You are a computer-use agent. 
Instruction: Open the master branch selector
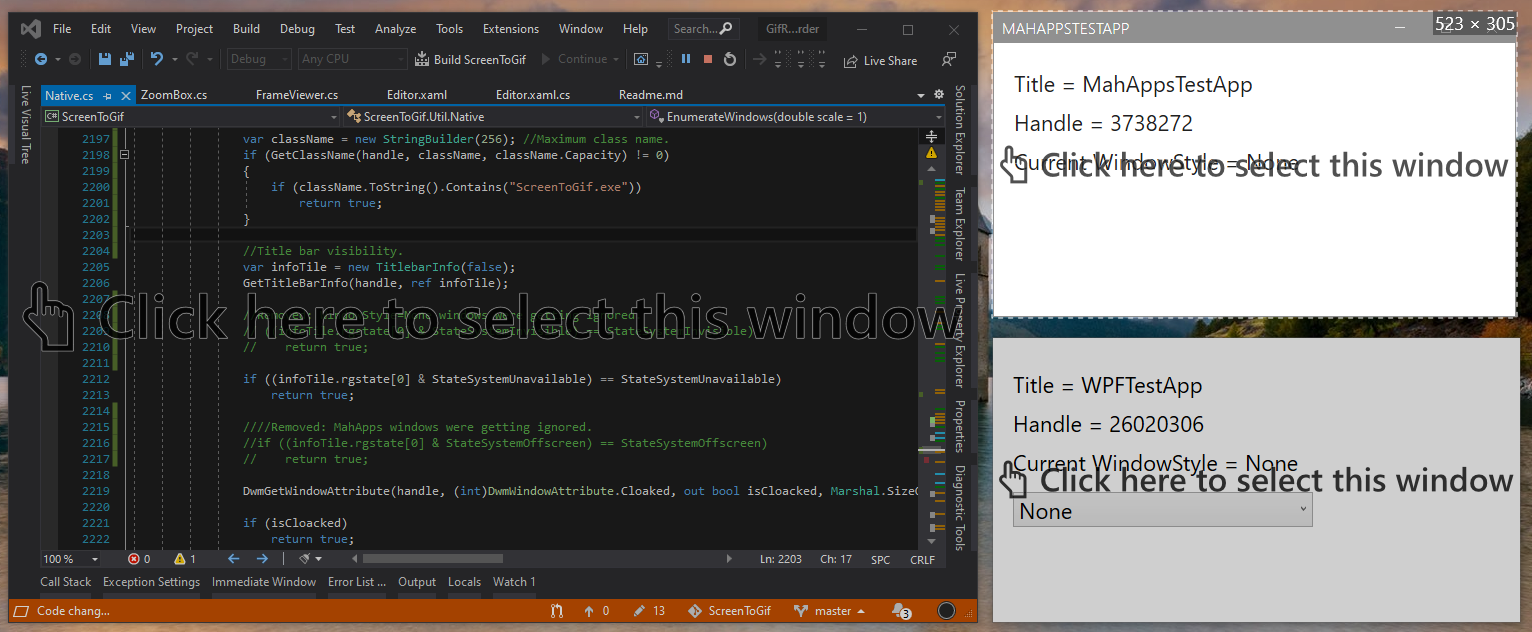click(830, 611)
